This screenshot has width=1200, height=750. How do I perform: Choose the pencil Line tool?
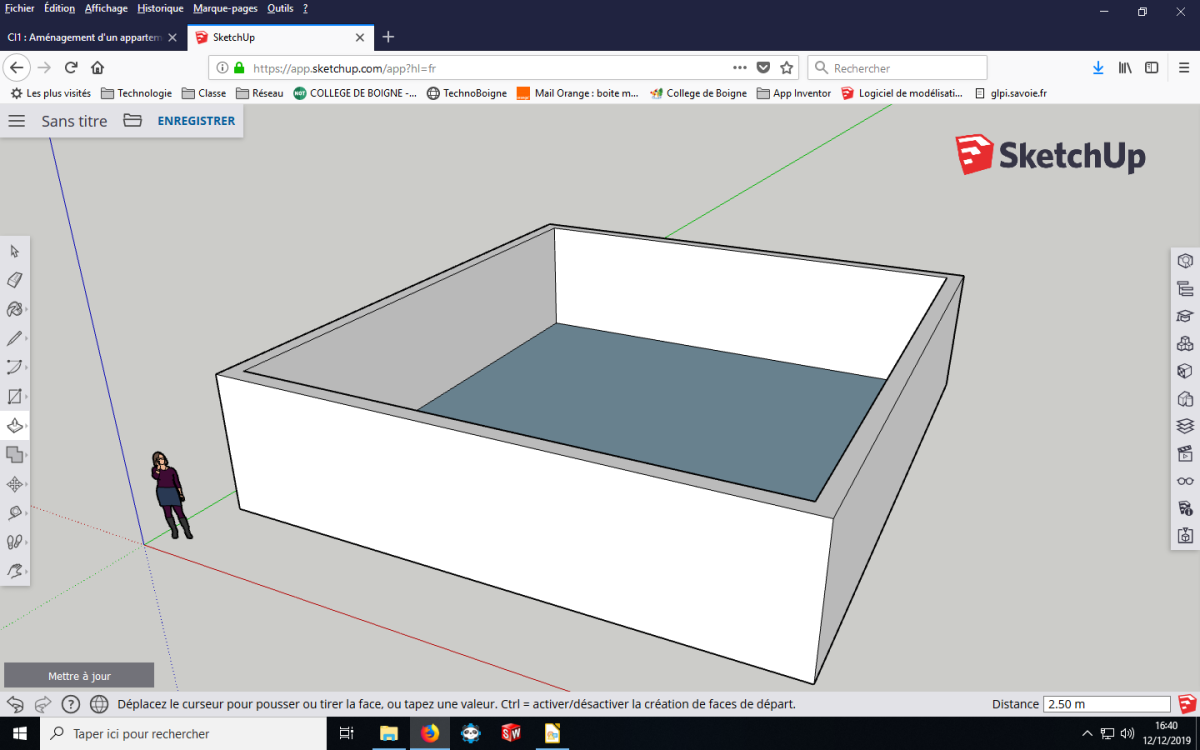pyautogui.click(x=14, y=338)
